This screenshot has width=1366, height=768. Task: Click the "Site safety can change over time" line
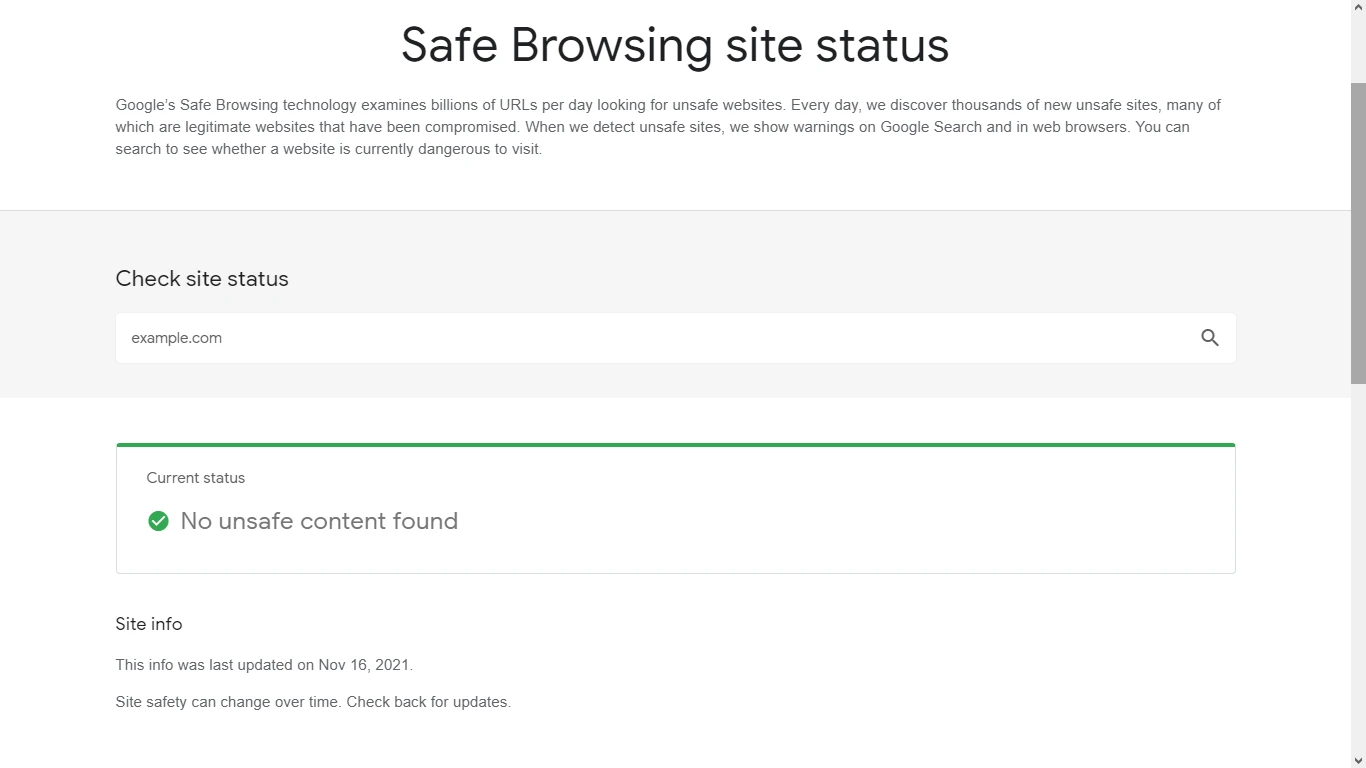click(228, 702)
